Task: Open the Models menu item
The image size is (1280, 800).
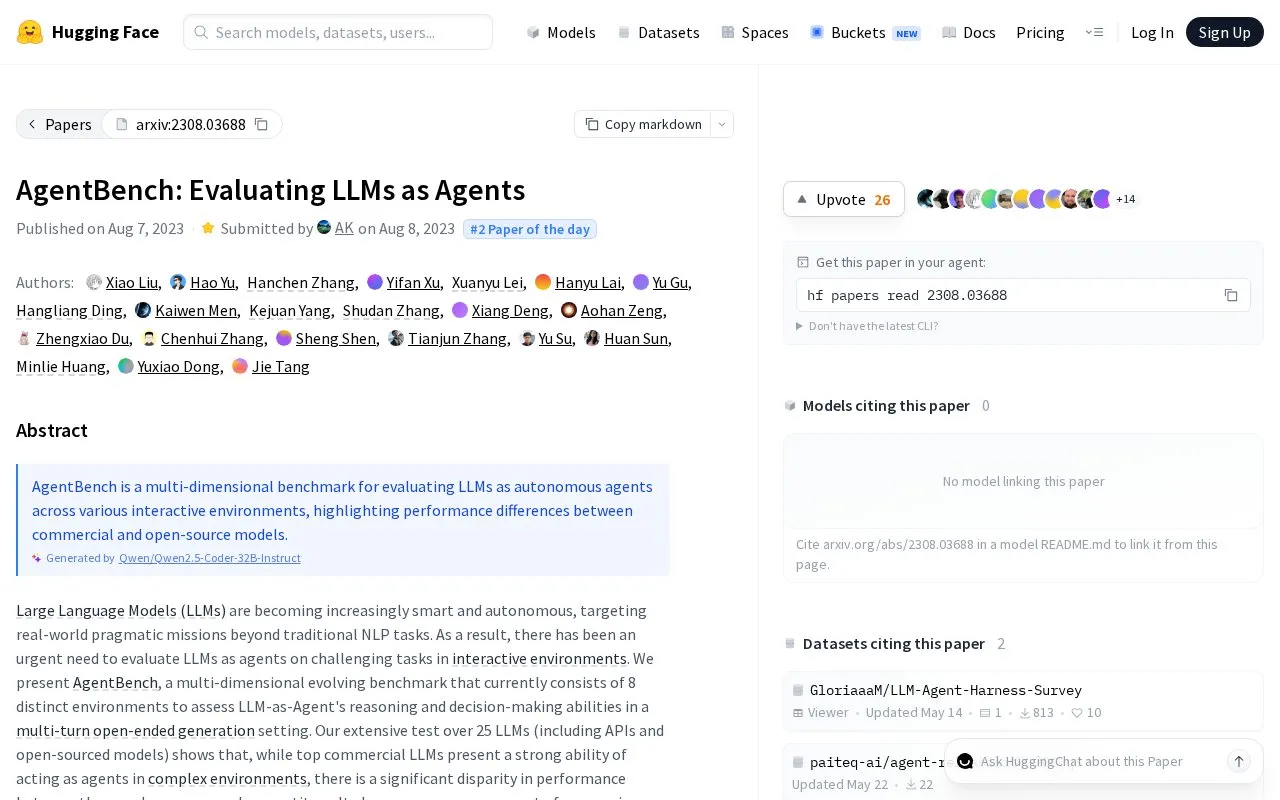Action: pos(561,32)
